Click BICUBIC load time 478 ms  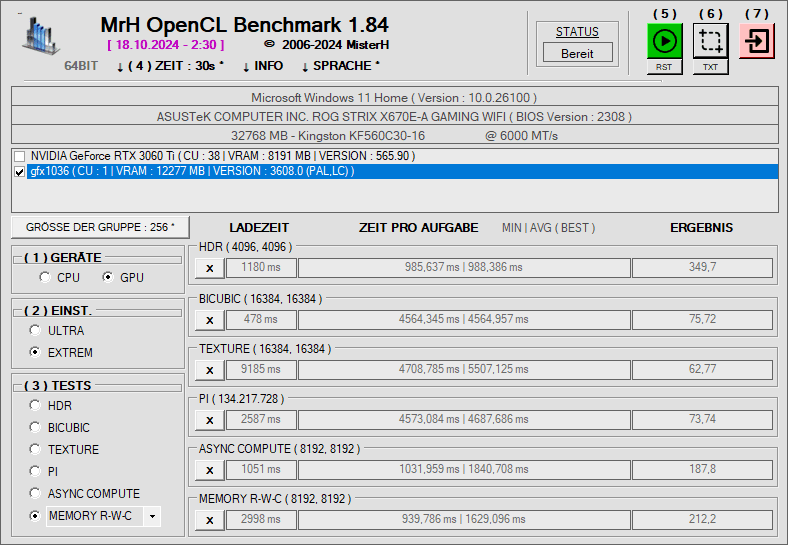(261, 319)
